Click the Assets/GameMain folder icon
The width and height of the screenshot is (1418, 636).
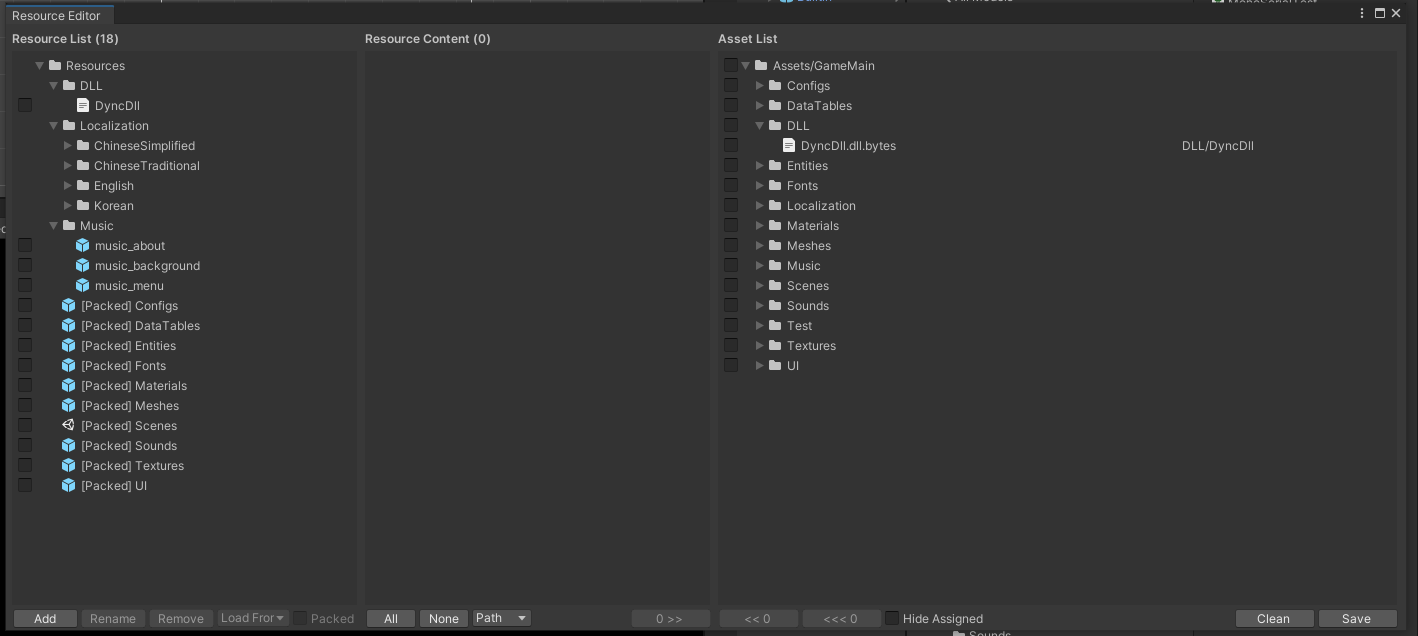[x=761, y=65]
